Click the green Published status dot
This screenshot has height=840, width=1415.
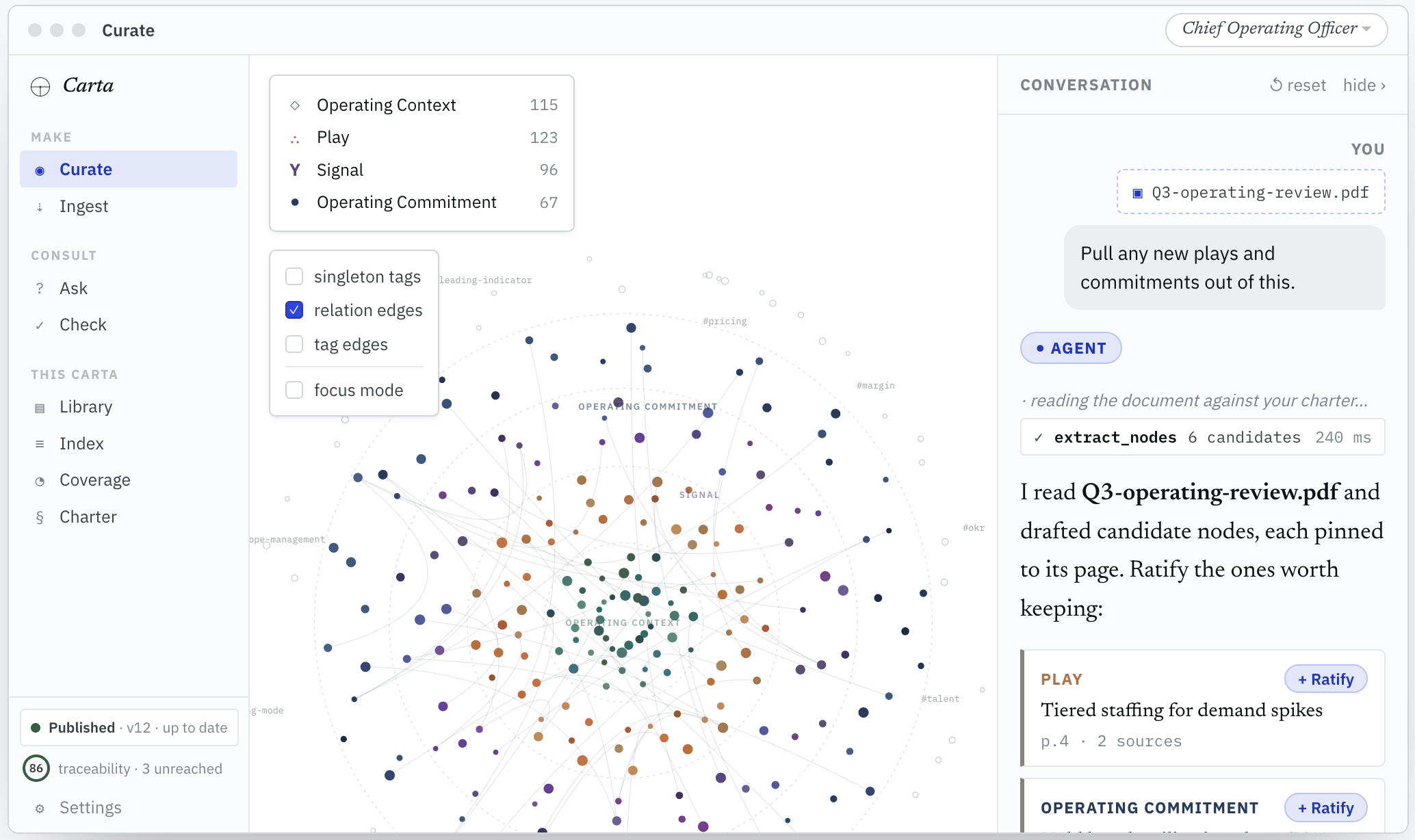coord(36,728)
